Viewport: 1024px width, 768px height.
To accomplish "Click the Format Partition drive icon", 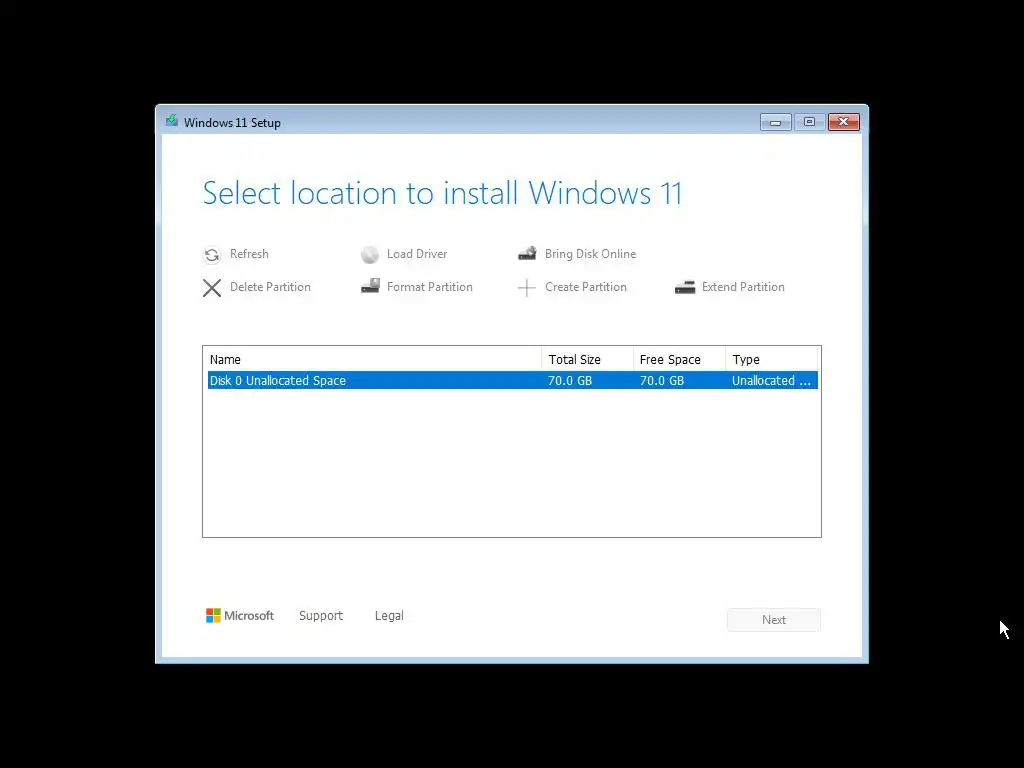I will point(370,286).
